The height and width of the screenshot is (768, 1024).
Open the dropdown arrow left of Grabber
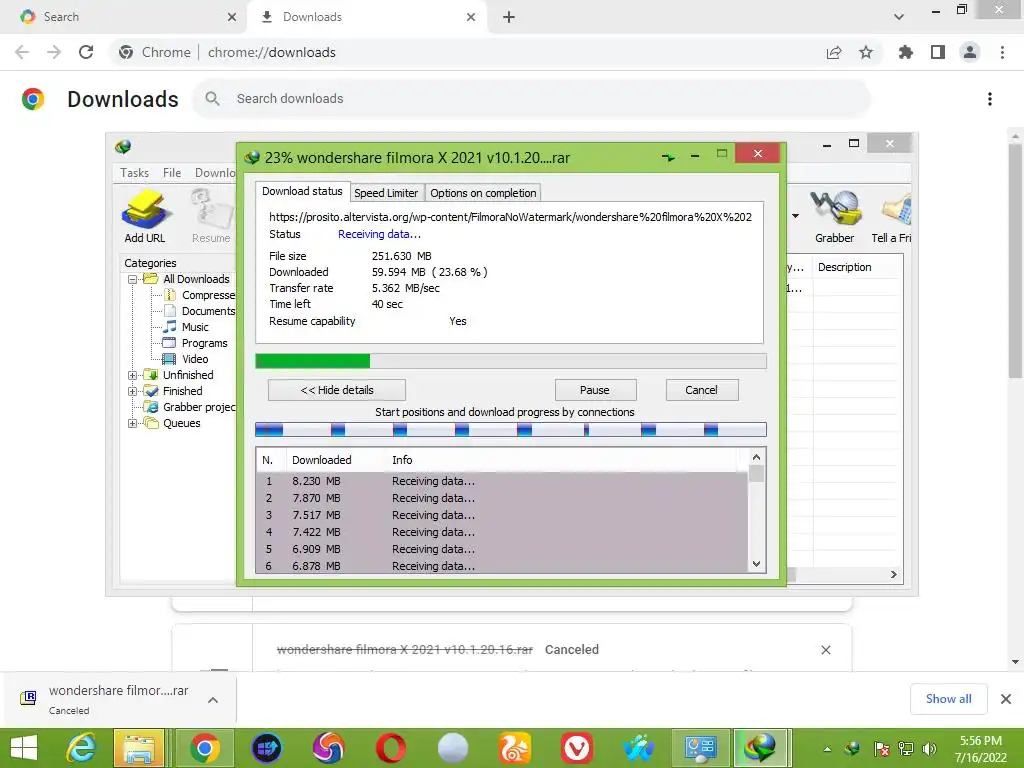click(x=795, y=216)
